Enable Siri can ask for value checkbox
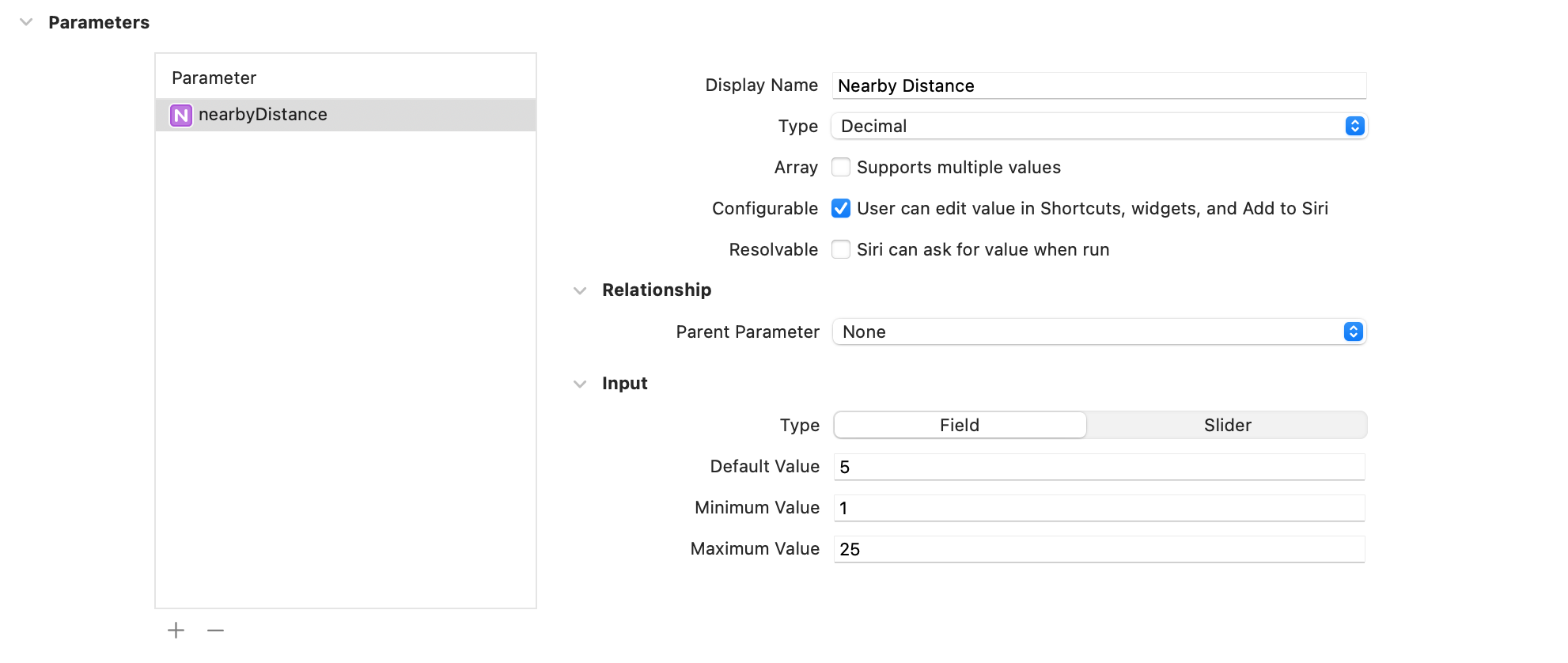Image resolution: width=1568 pixels, height=663 pixels. [x=841, y=249]
